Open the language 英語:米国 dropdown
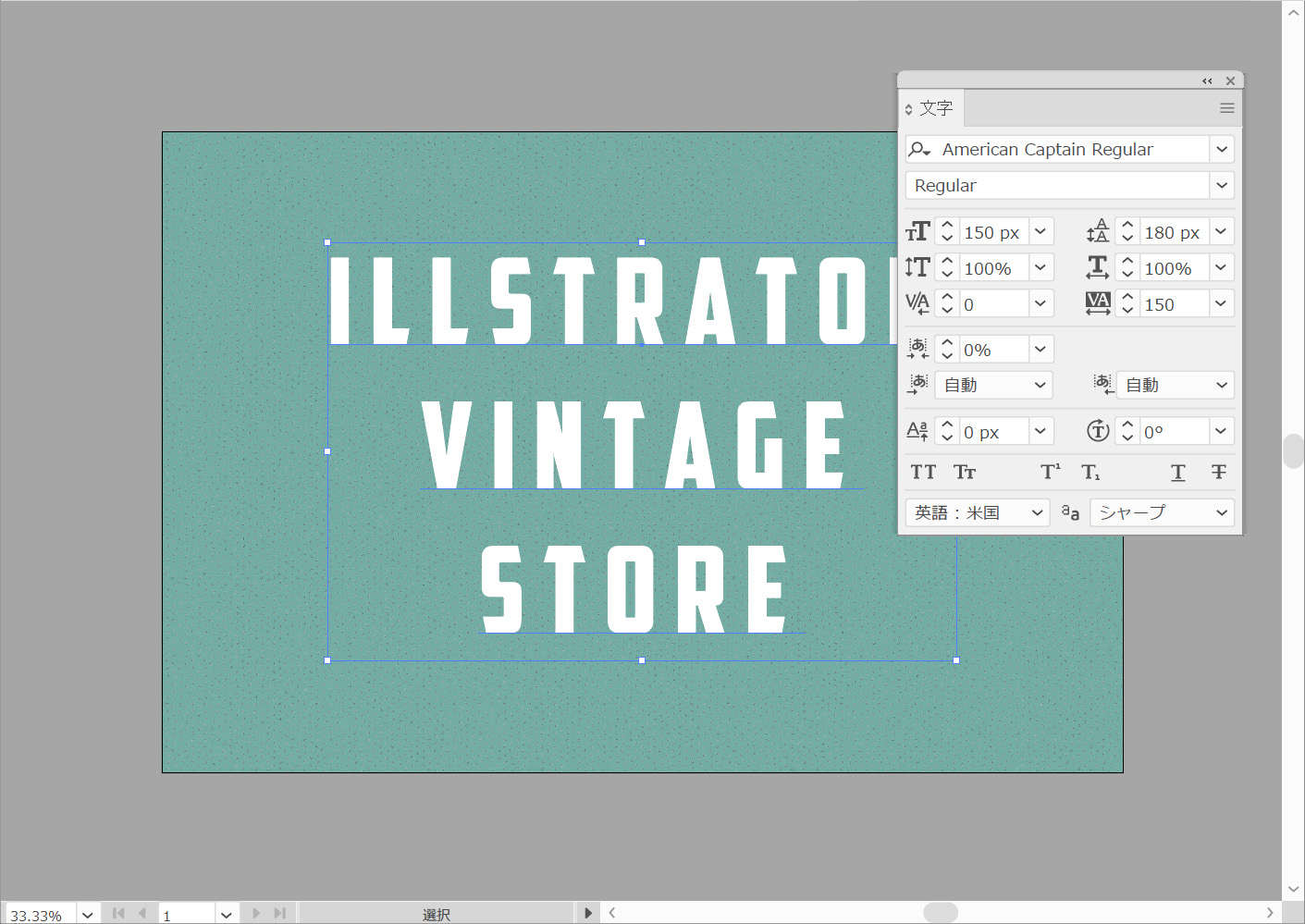The width and height of the screenshot is (1305, 924). 1037,512
